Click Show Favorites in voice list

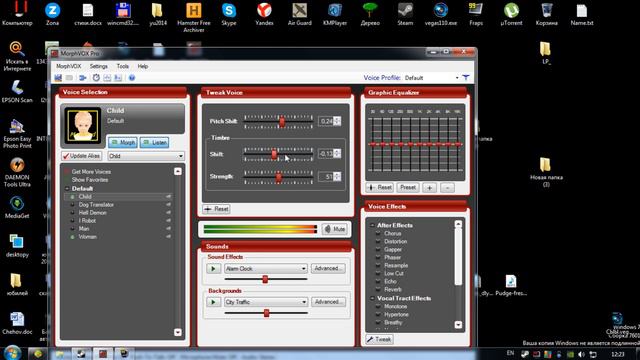click(90, 180)
